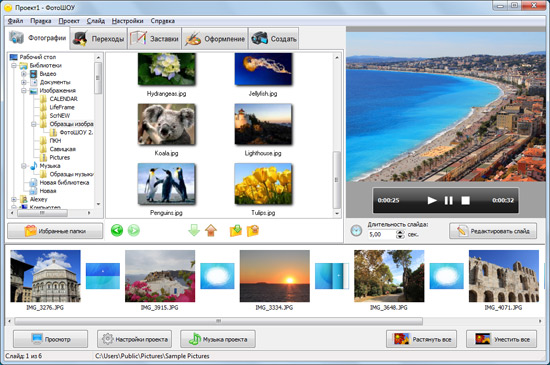Image resolution: width=550 pixels, height=365 pixels.
Task: Collapse the Образцы изображений node
Action: [x=34, y=124]
